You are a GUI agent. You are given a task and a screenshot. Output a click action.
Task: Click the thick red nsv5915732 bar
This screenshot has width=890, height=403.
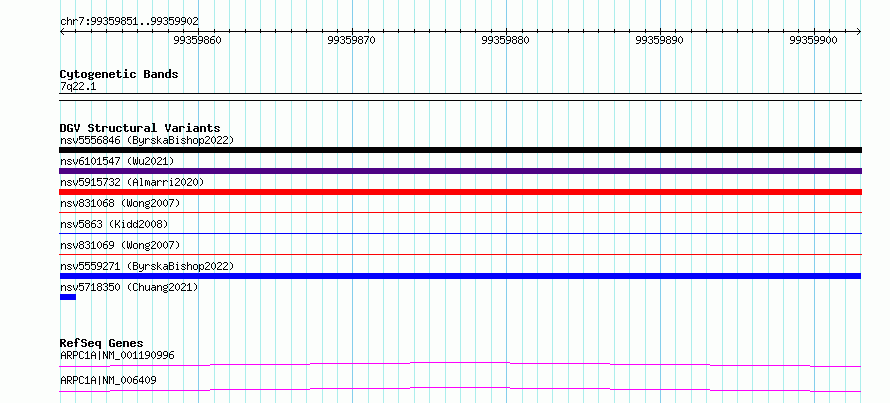pyautogui.click(x=460, y=192)
